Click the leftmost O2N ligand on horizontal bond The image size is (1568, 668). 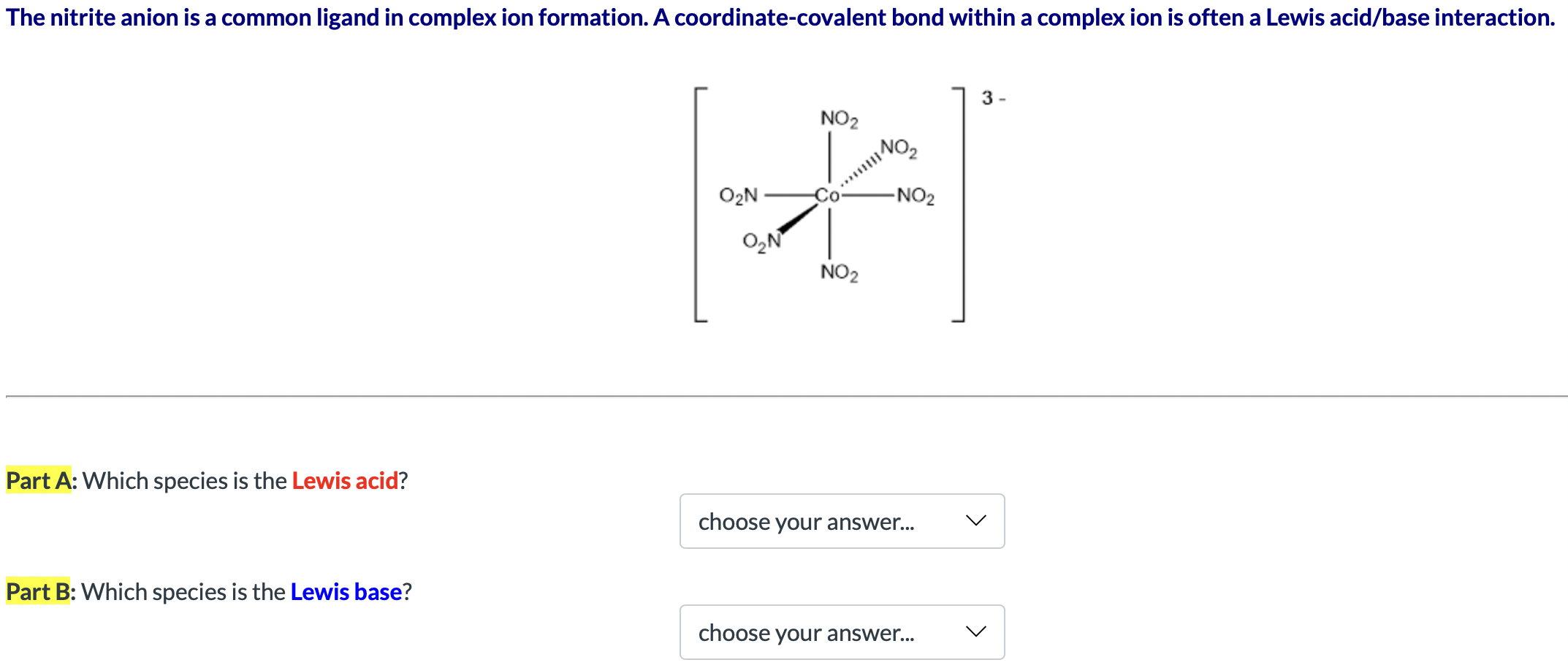pyautogui.click(x=739, y=196)
